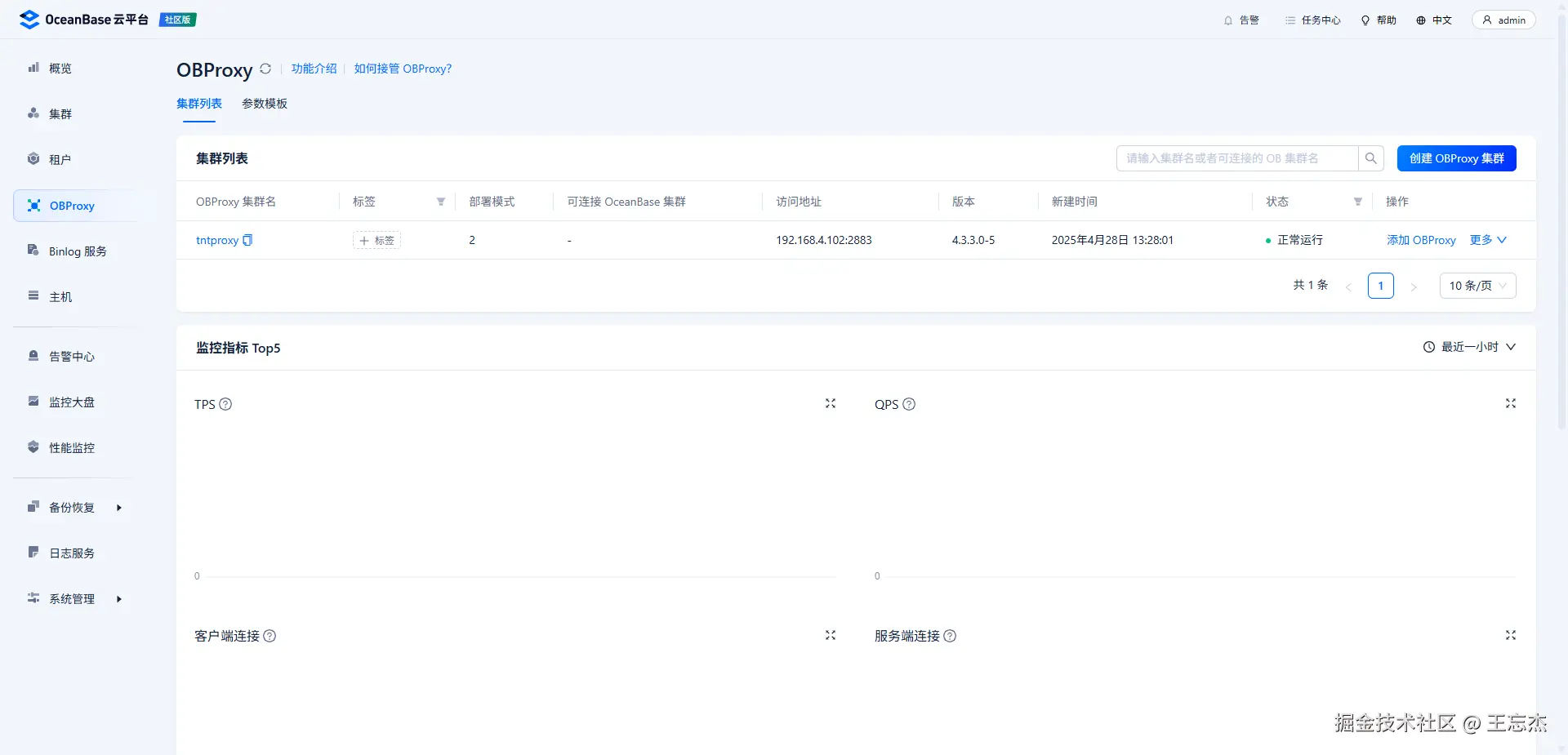Open the 租户 tenants page
The height and width of the screenshot is (755, 1568).
click(x=60, y=160)
